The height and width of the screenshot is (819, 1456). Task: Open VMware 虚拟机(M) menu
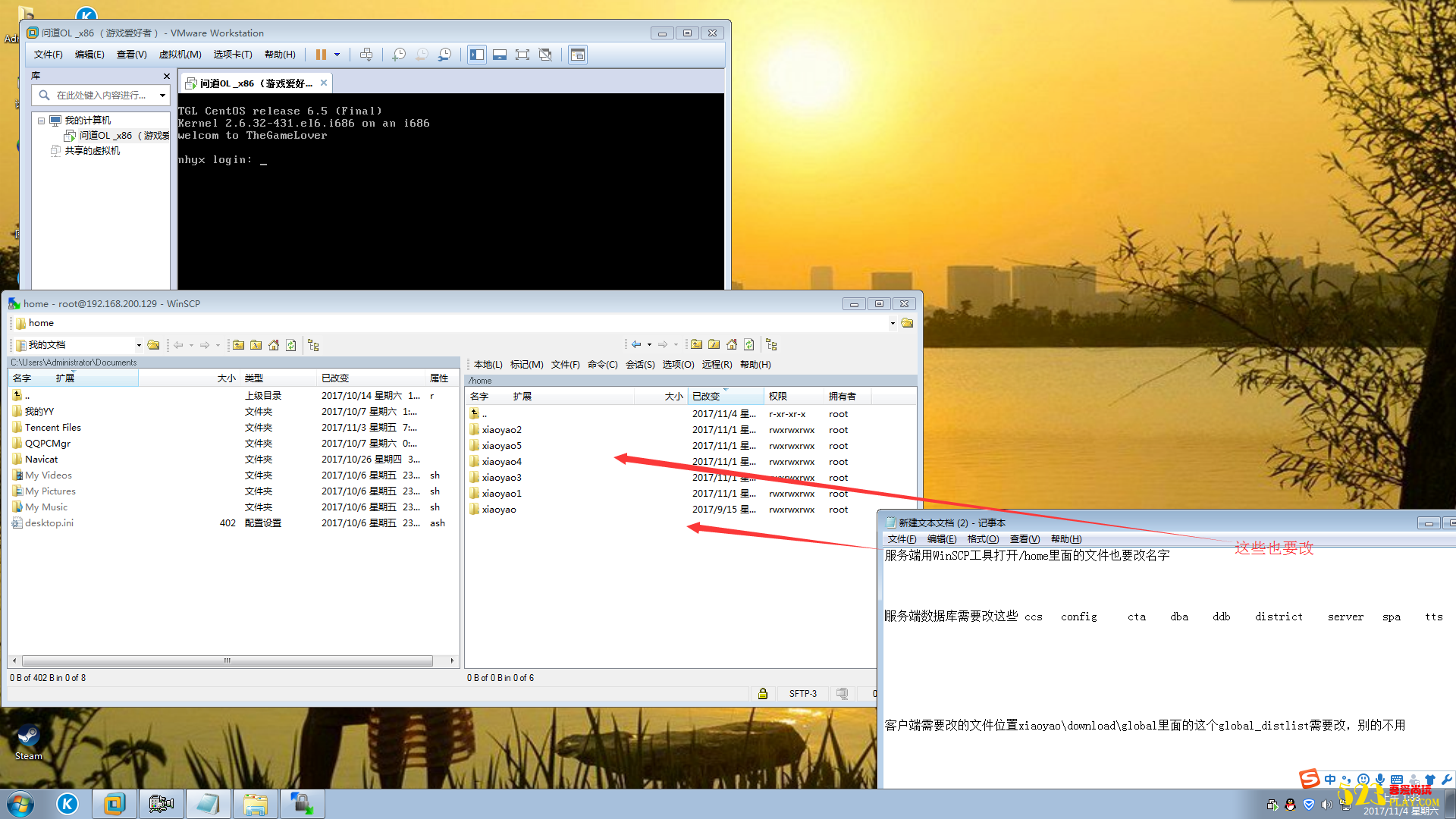point(180,55)
